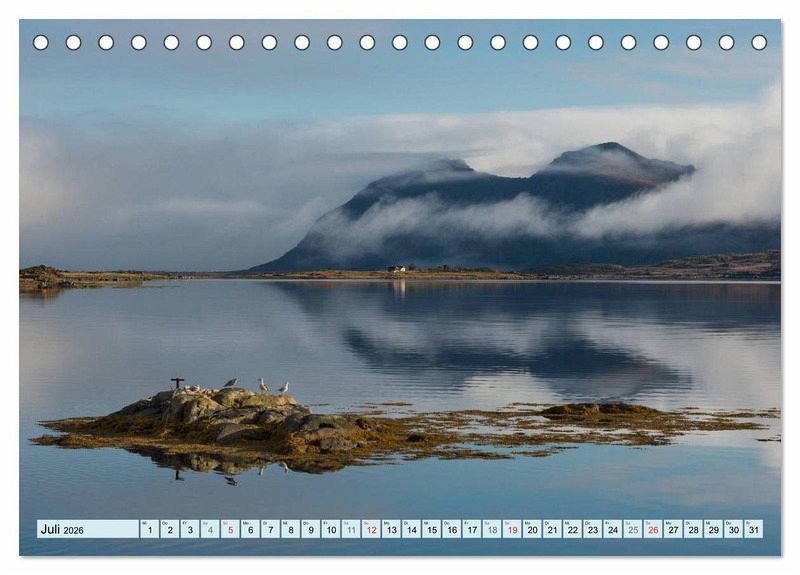Select day 3 in the calendar strip
Image resolution: width=800 pixels, height=575 pixels.
(190, 529)
